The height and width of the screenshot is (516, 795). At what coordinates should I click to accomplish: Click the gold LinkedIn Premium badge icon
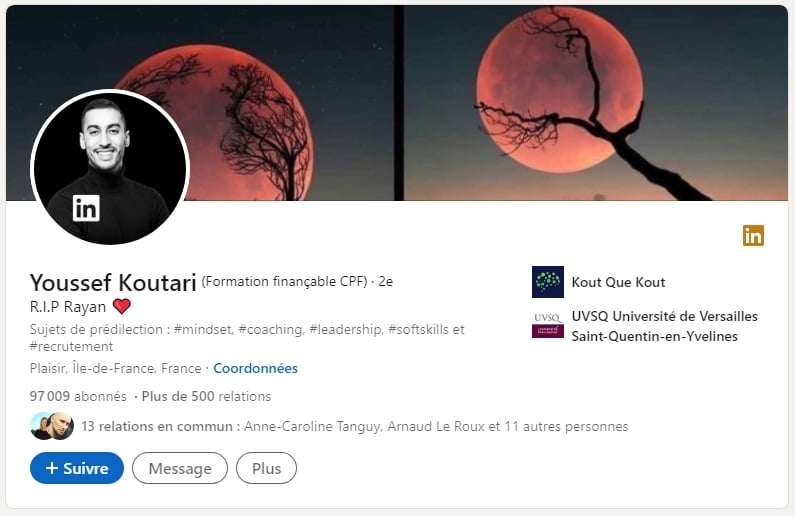pos(753,236)
